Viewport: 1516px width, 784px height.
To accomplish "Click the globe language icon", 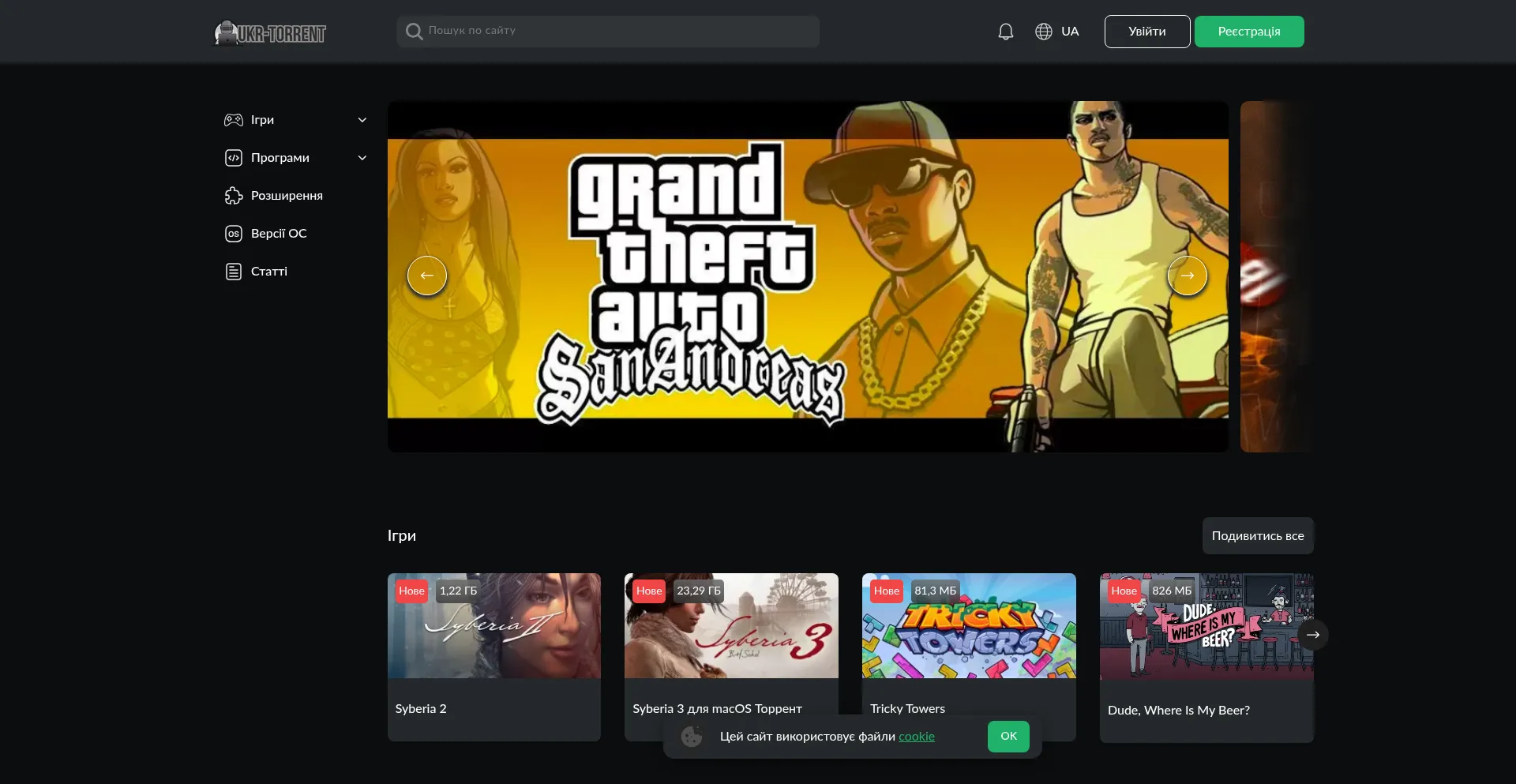I will tap(1044, 32).
